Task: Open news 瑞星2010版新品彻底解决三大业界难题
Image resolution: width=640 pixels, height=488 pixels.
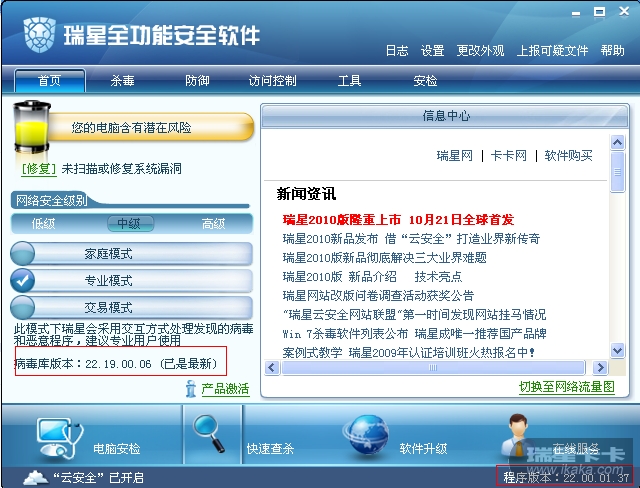Action: pyautogui.click(x=384, y=257)
